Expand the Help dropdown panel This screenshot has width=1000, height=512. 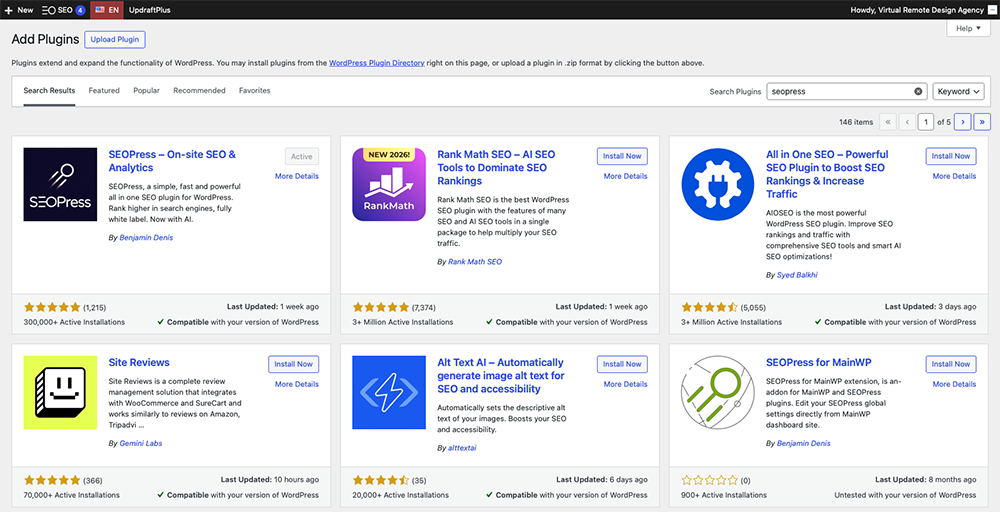point(968,28)
